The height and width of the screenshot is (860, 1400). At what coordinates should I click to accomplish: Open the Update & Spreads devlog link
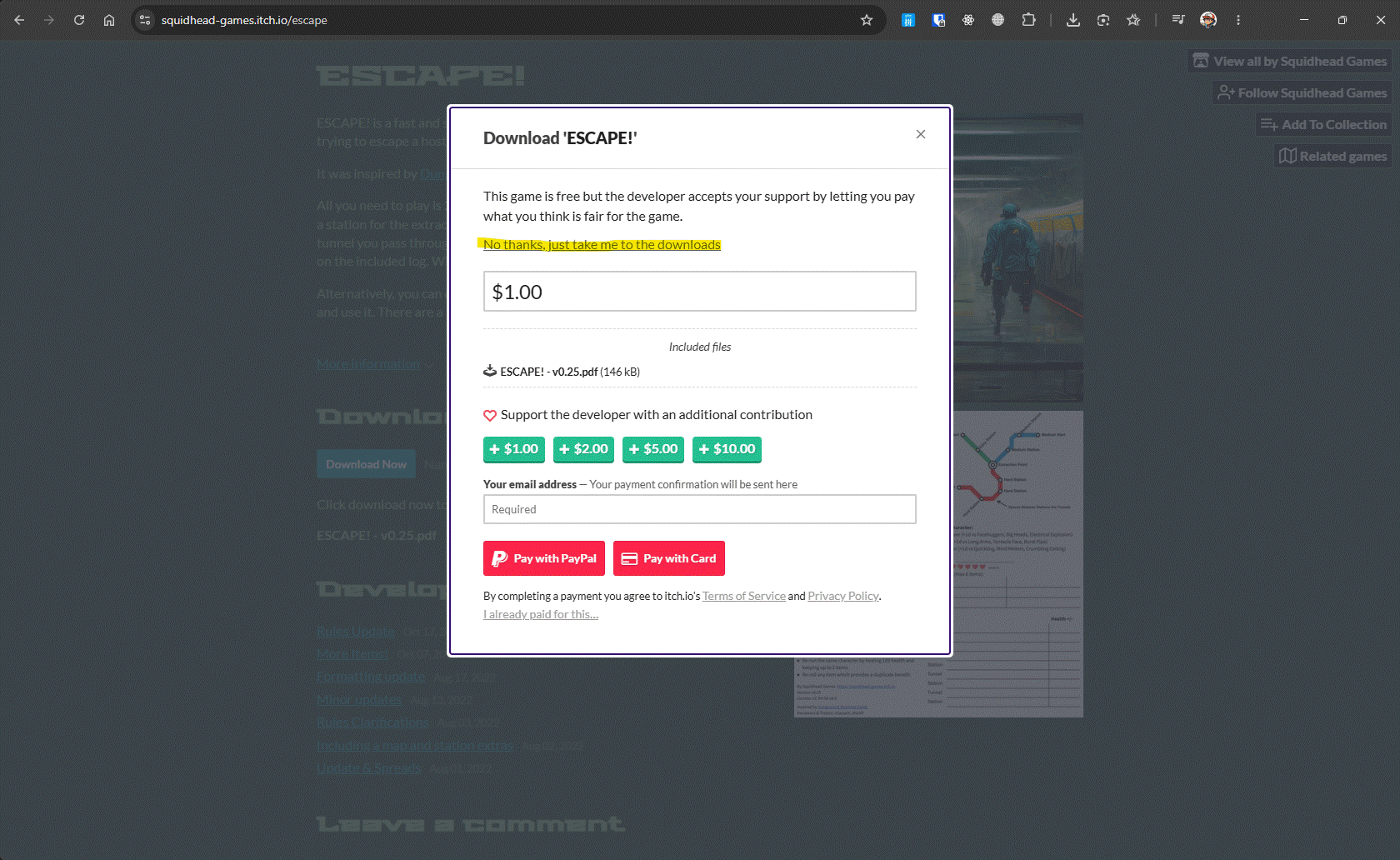368,768
